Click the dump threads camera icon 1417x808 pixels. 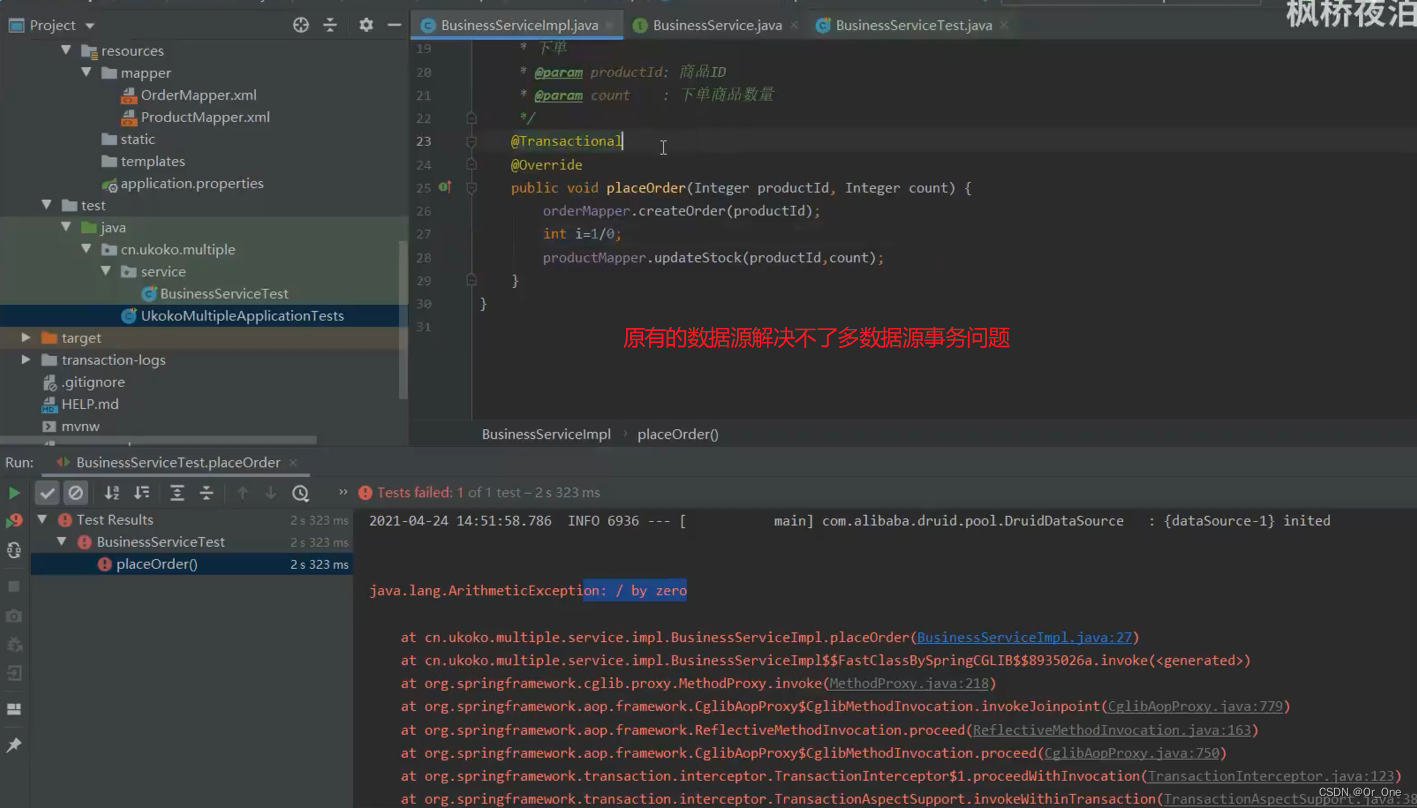(x=14, y=616)
